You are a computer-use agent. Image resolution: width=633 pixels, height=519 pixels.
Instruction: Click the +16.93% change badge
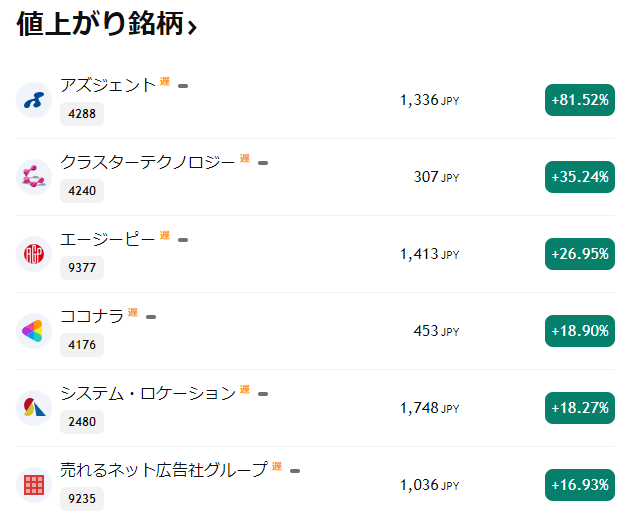click(579, 485)
